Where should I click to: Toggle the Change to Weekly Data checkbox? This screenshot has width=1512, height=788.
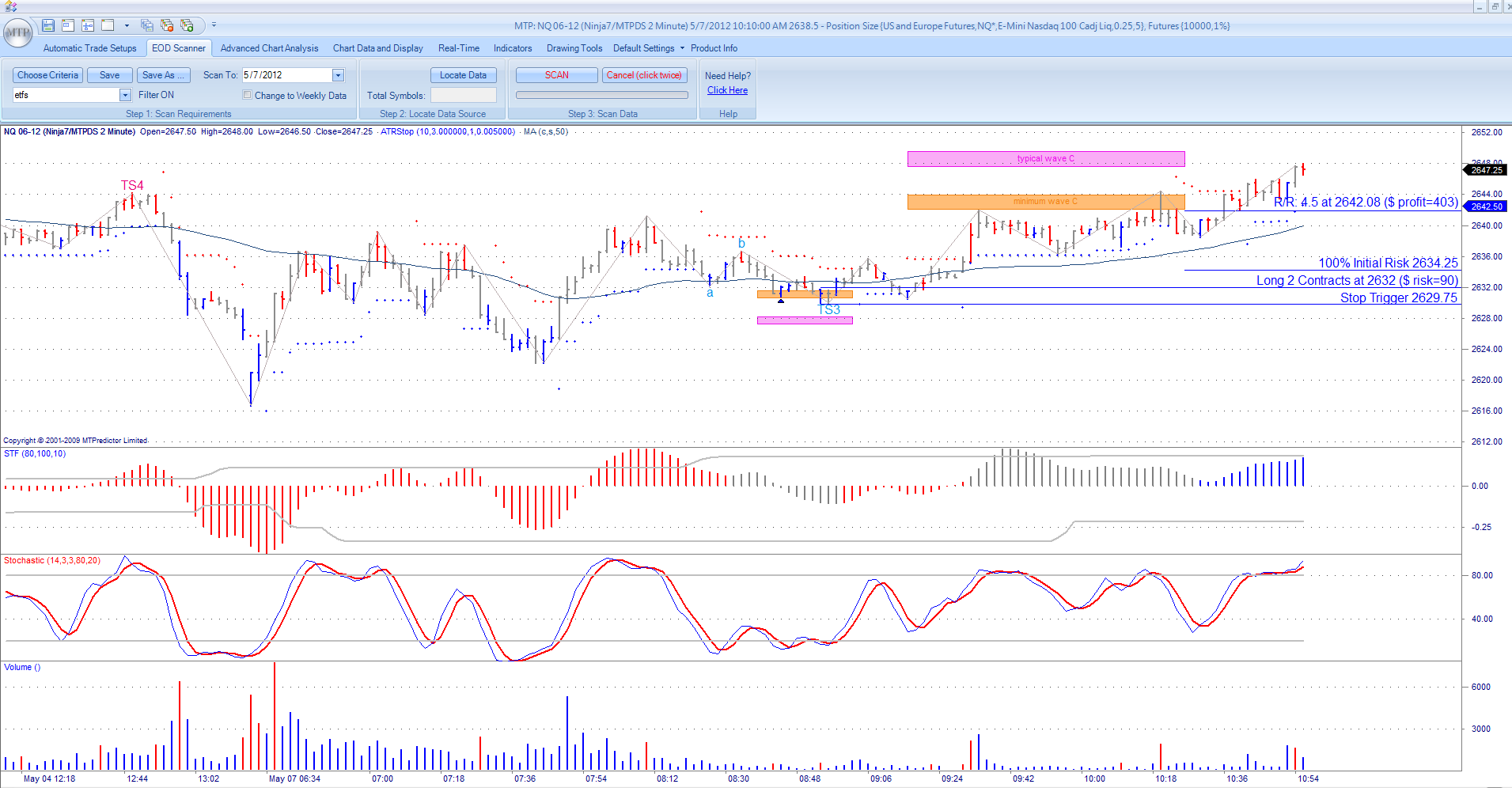coord(248,95)
